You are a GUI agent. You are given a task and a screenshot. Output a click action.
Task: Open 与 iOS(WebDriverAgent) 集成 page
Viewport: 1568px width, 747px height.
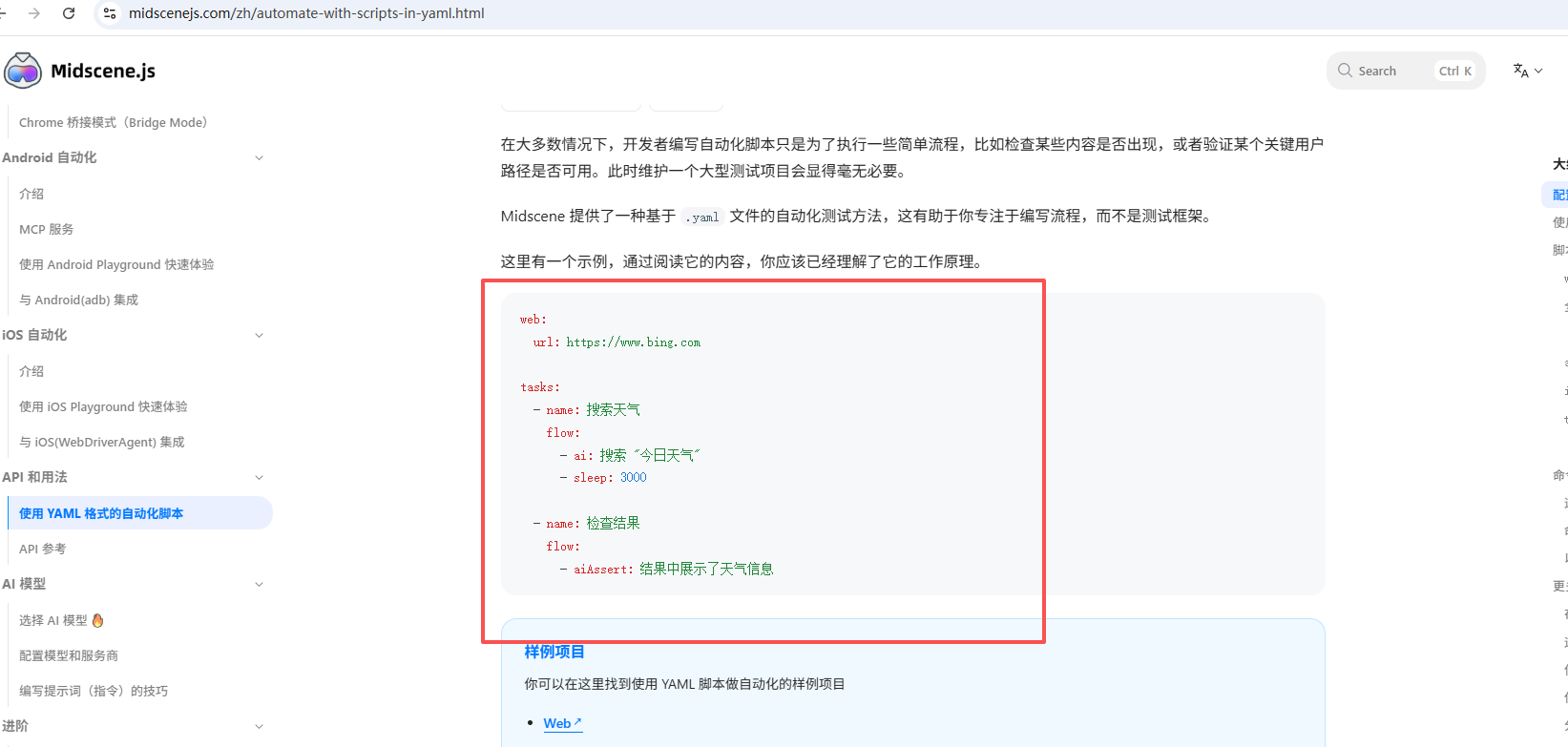click(102, 442)
